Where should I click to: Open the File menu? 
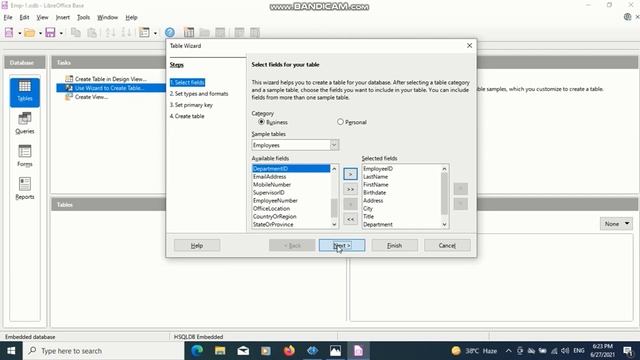tap(8, 18)
